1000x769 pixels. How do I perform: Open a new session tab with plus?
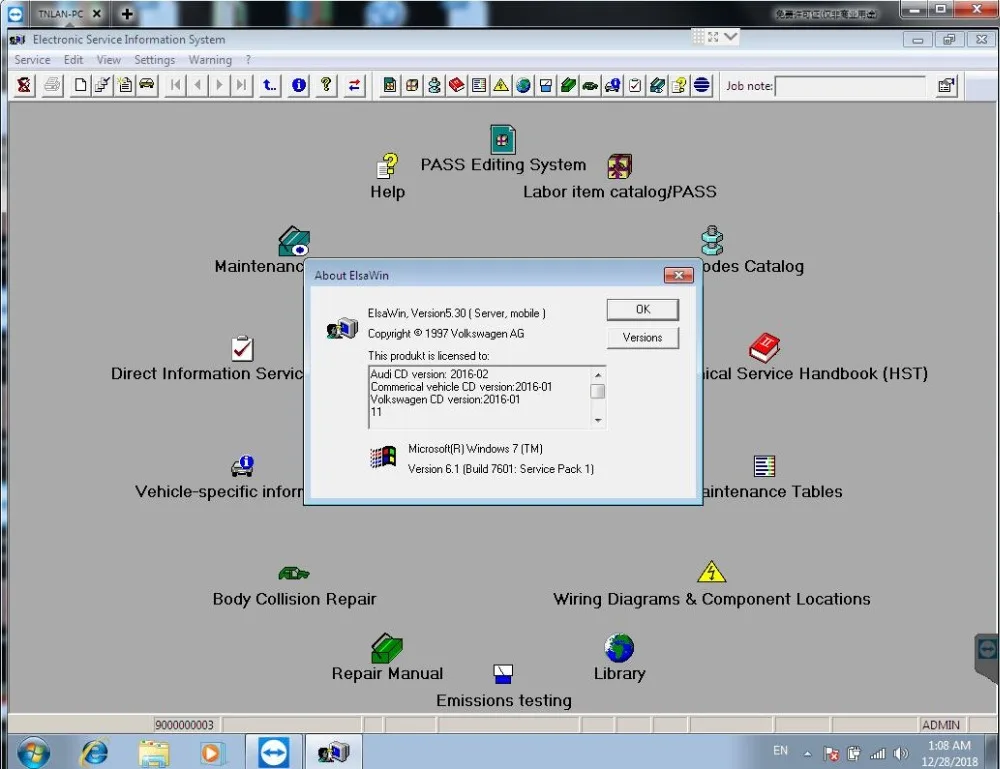(x=127, y=13)
